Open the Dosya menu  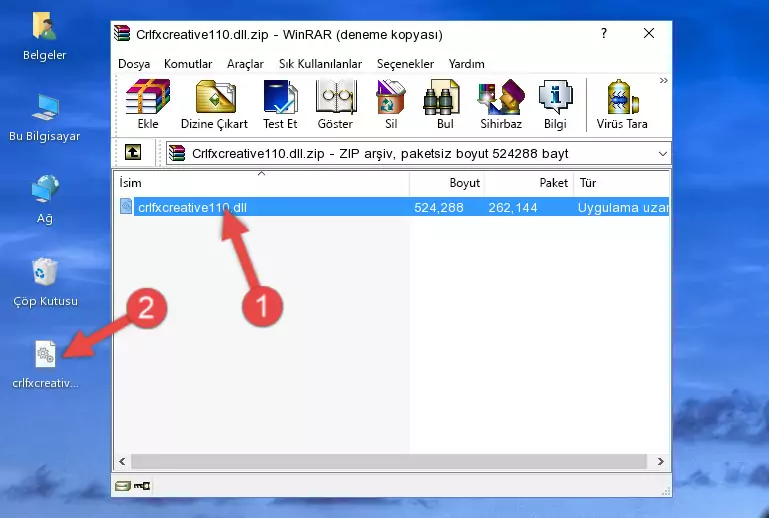pyautogui.click(x=134, y=64)
